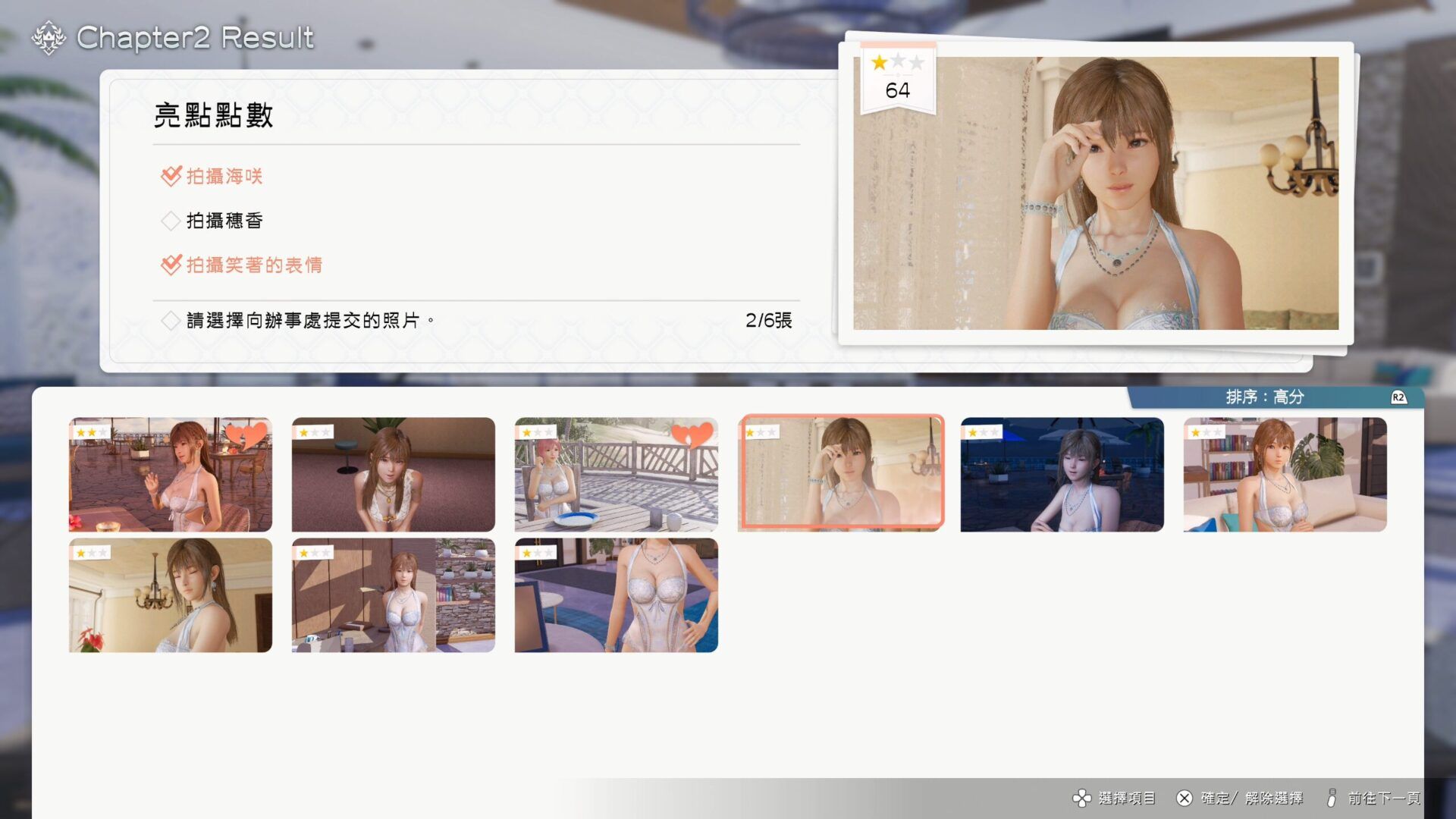Click the 確定/解除選擇 hint label

tap(1252, 798)
